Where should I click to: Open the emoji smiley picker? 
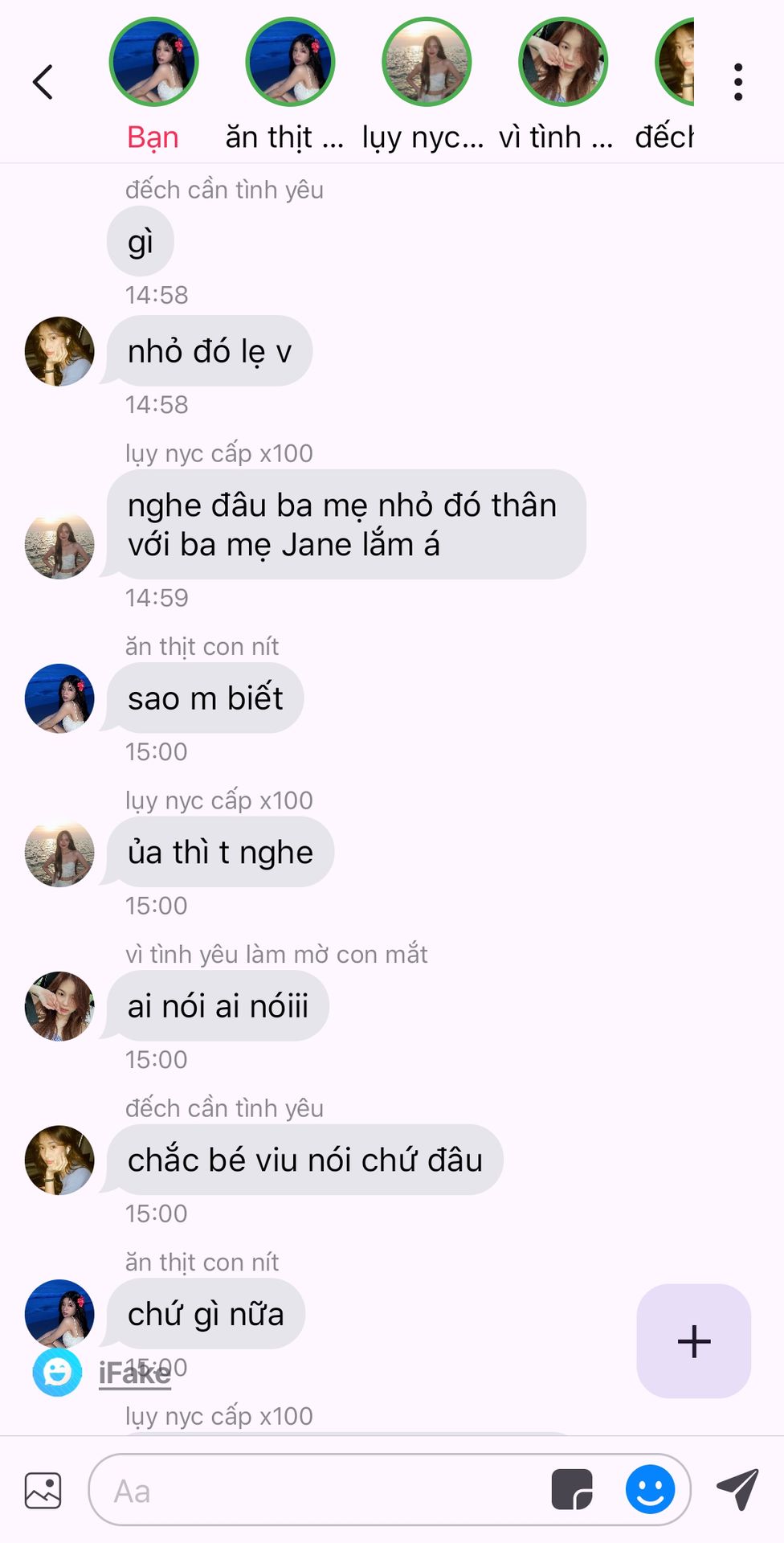[x=650, y=1490]
